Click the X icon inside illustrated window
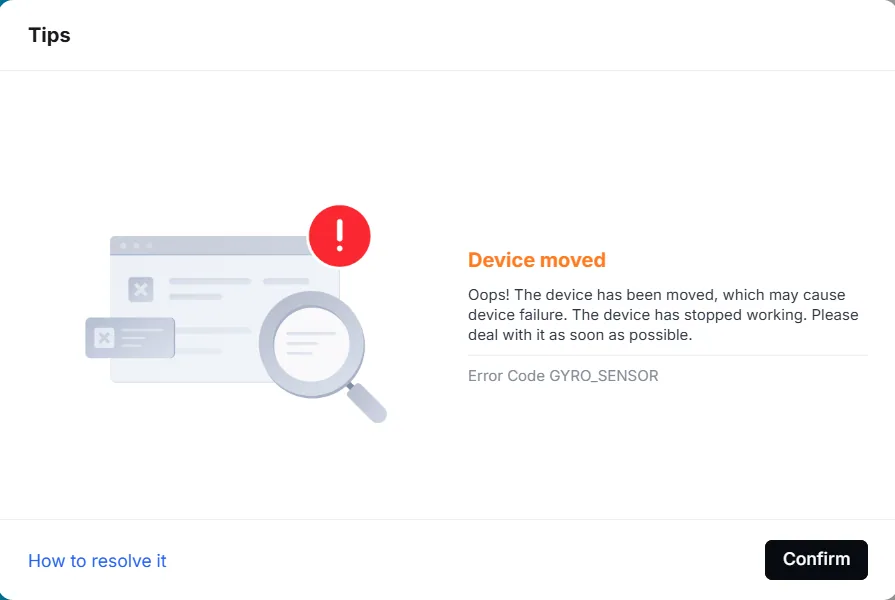 click(x=140, y=289)
